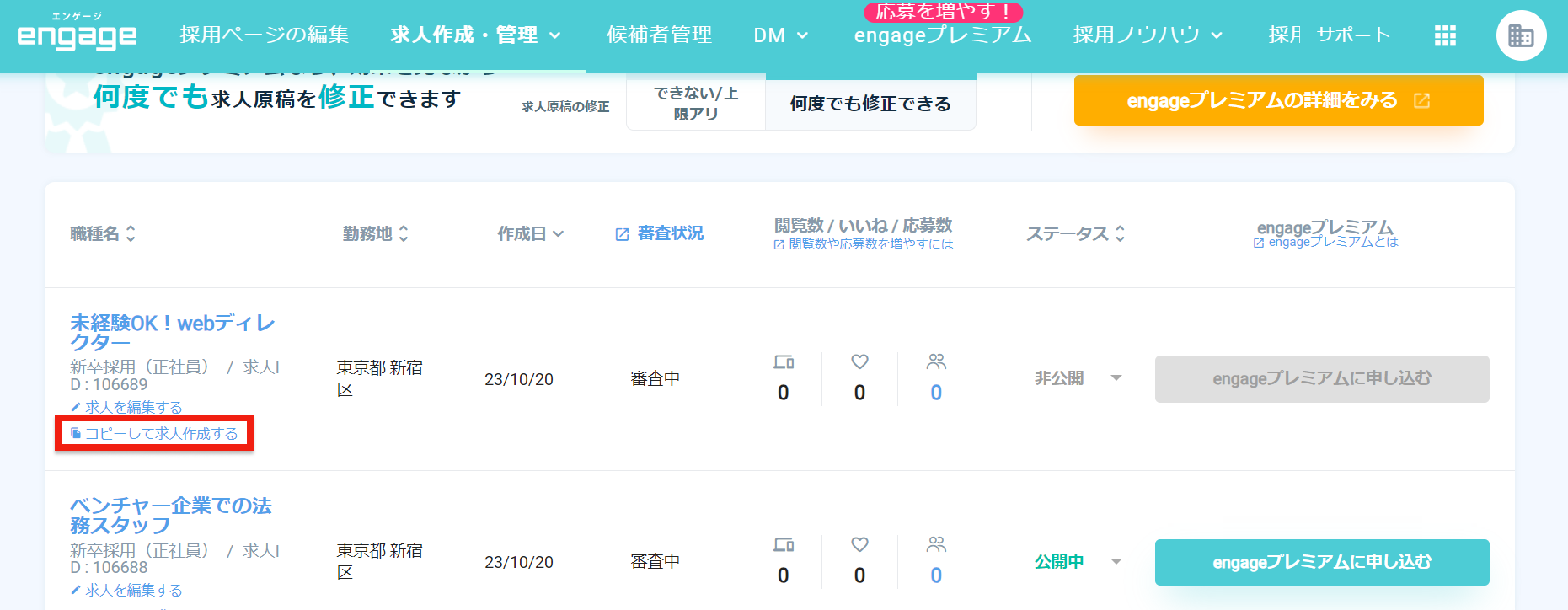
Task: Click the 審査中 status of webディレクター job
Action: click(x=656, y=379)
